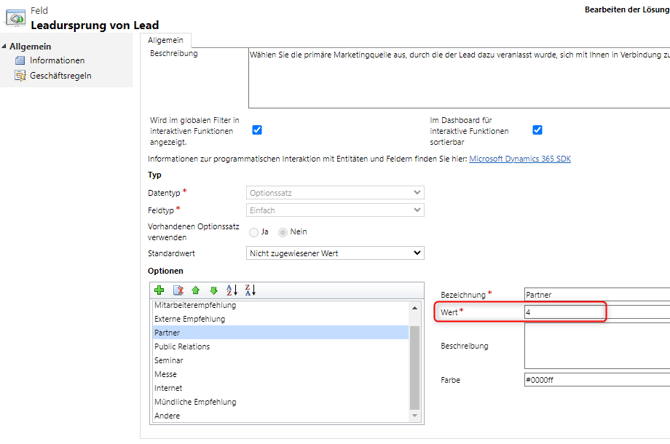Select the Mitarbeiterempfehlung option
The width and height of the screenshot is (670, 444).
(x=280, y=305)
